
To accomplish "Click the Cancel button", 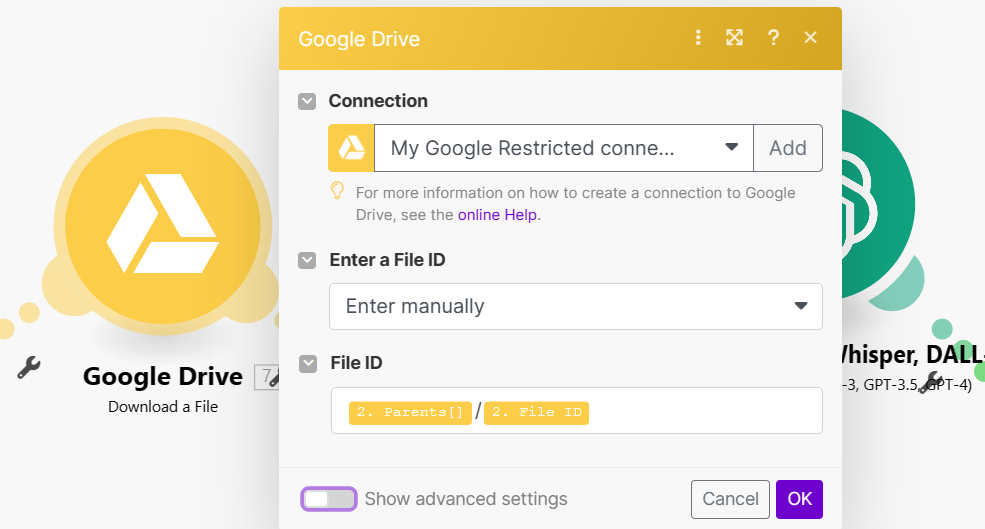I will [730, 499].
